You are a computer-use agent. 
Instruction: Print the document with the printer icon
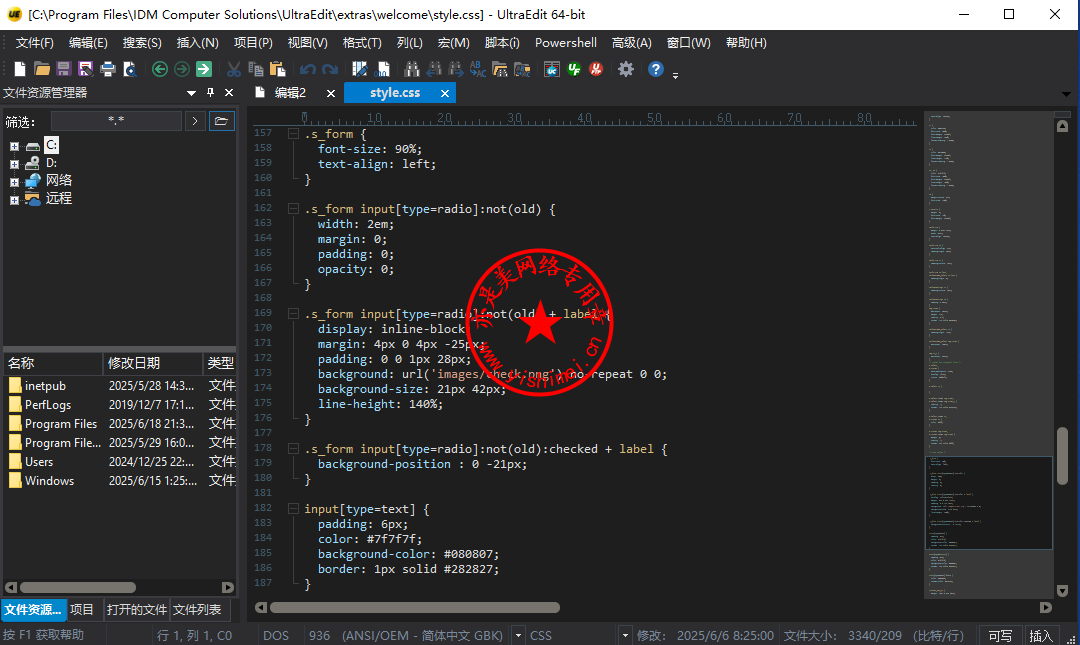pos(108,69)
